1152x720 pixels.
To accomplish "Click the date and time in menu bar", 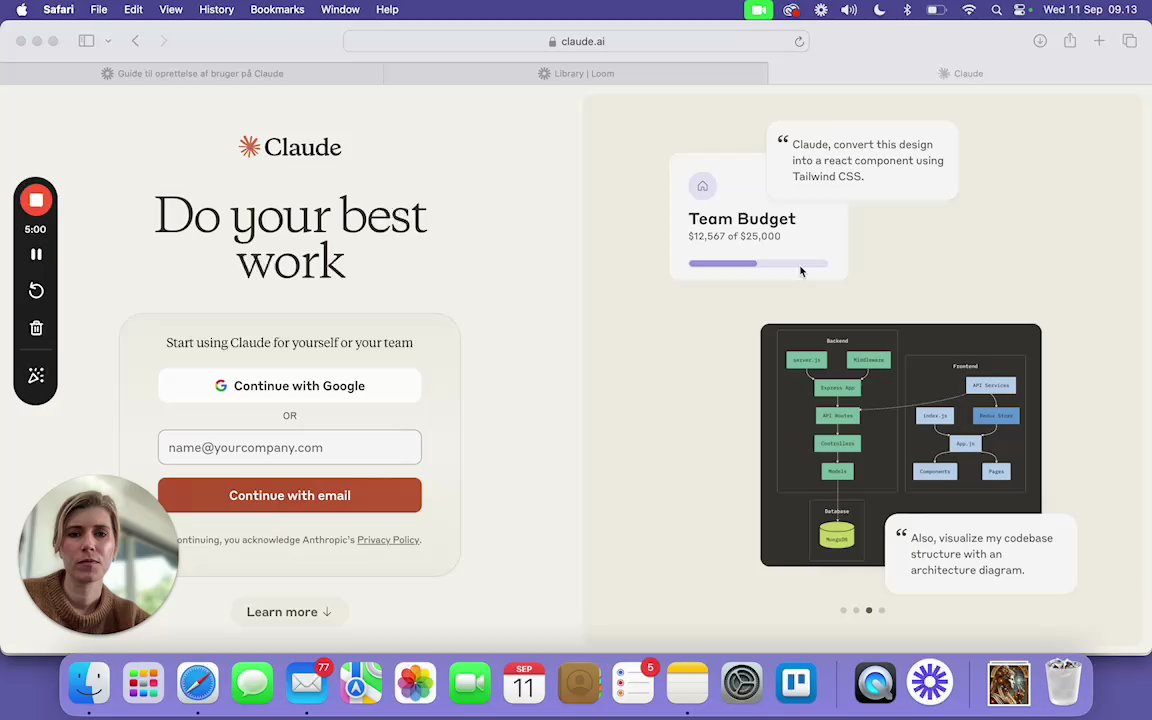I will (1090, 10).
